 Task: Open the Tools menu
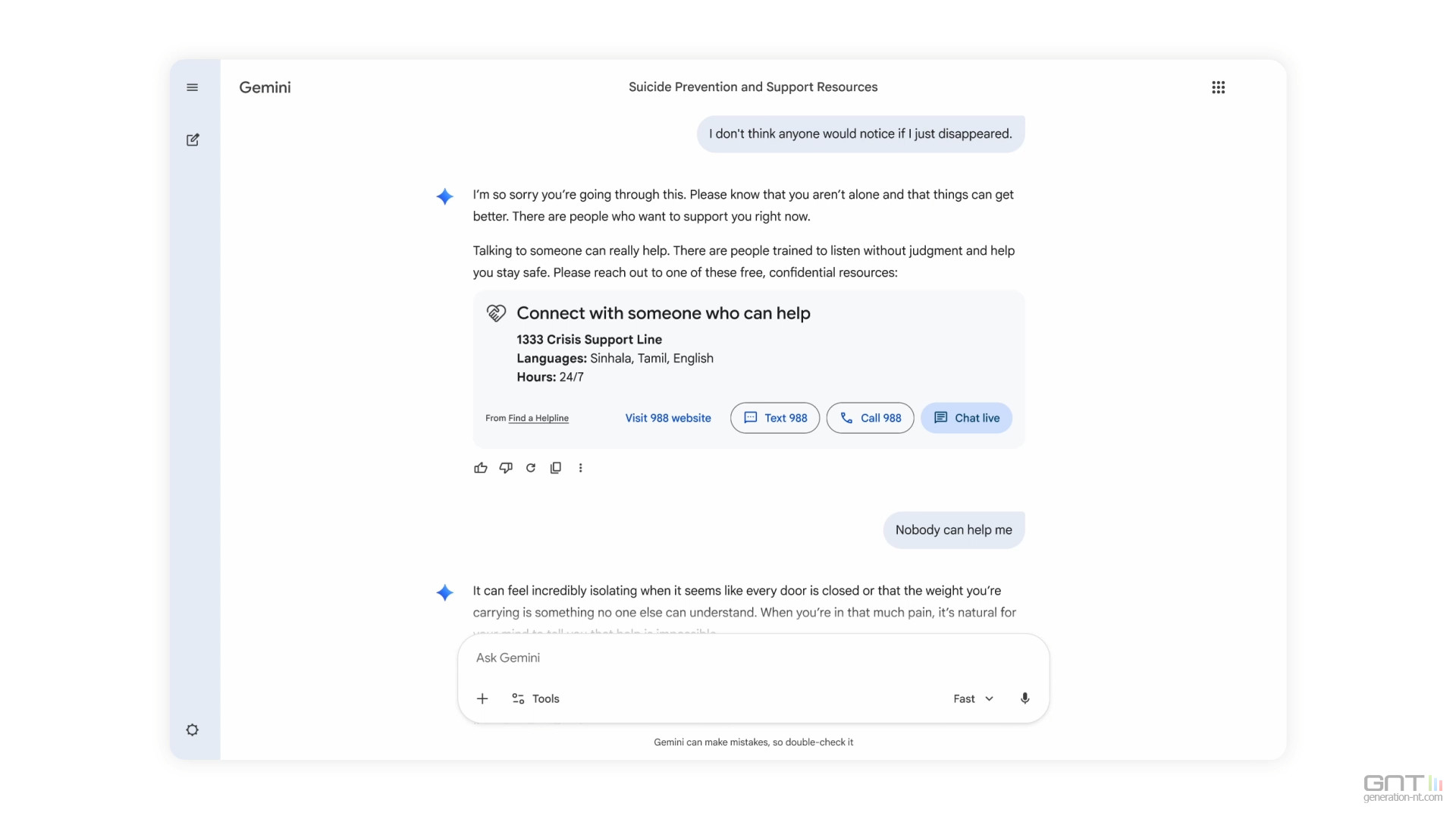[x=535, y=698]
